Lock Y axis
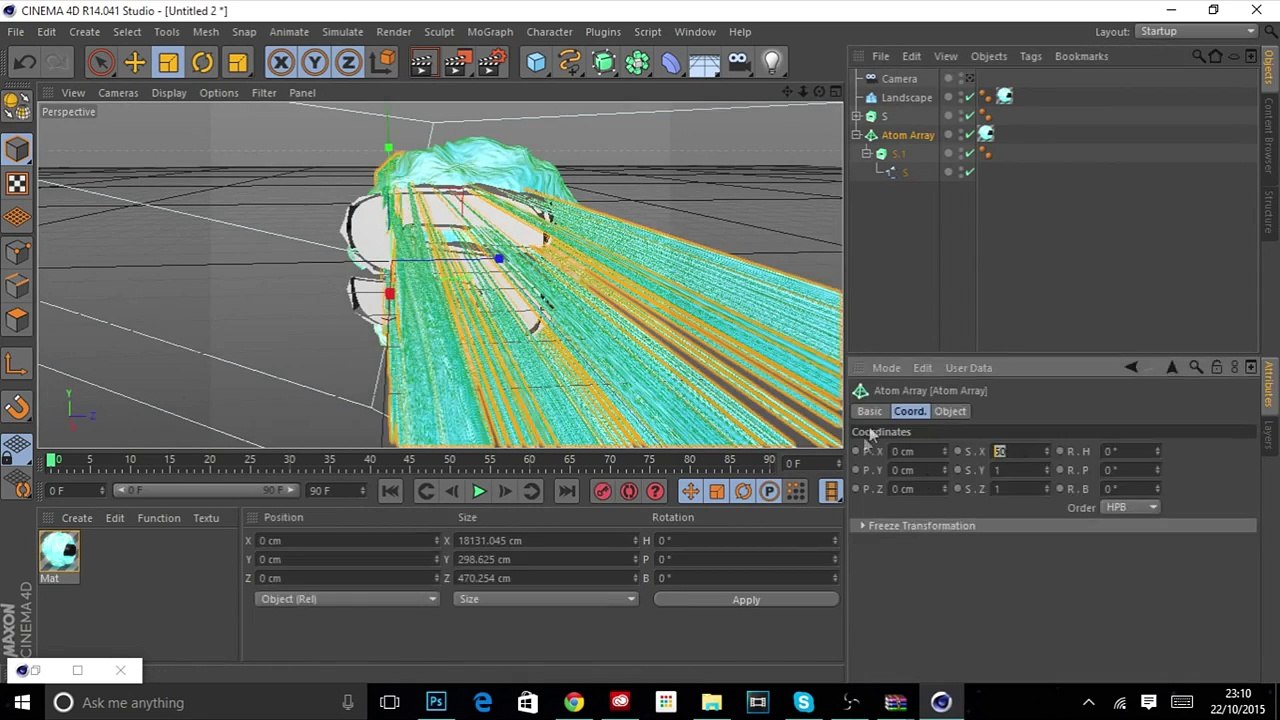1280x720 pixels. pos(314,63)
